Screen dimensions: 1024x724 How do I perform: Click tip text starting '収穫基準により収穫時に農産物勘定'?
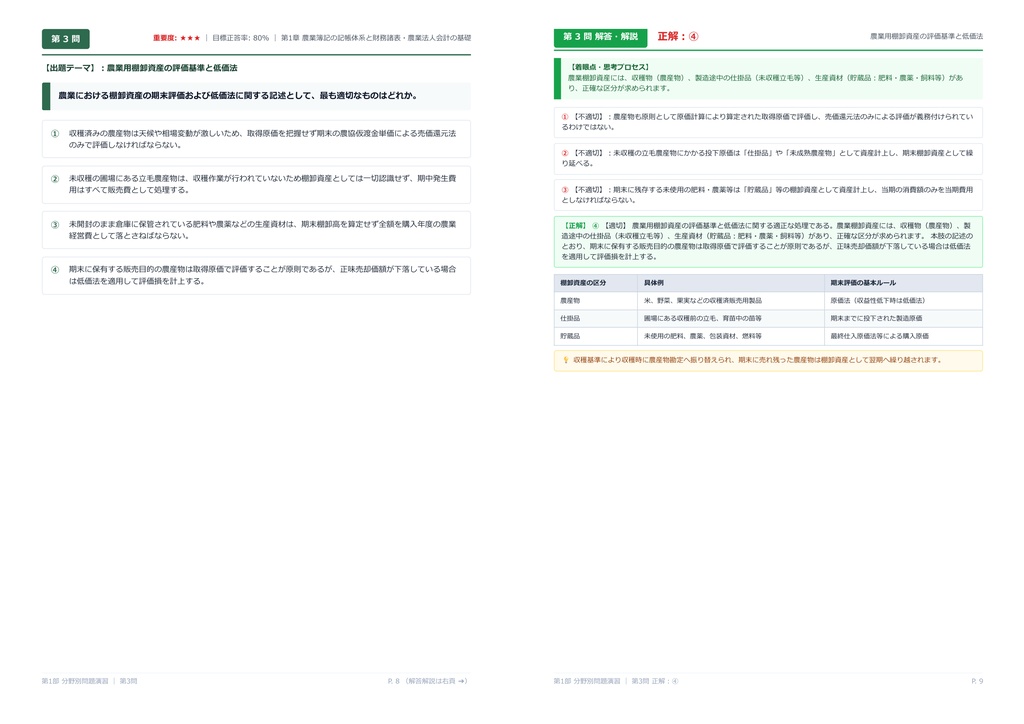click(758, 360)
